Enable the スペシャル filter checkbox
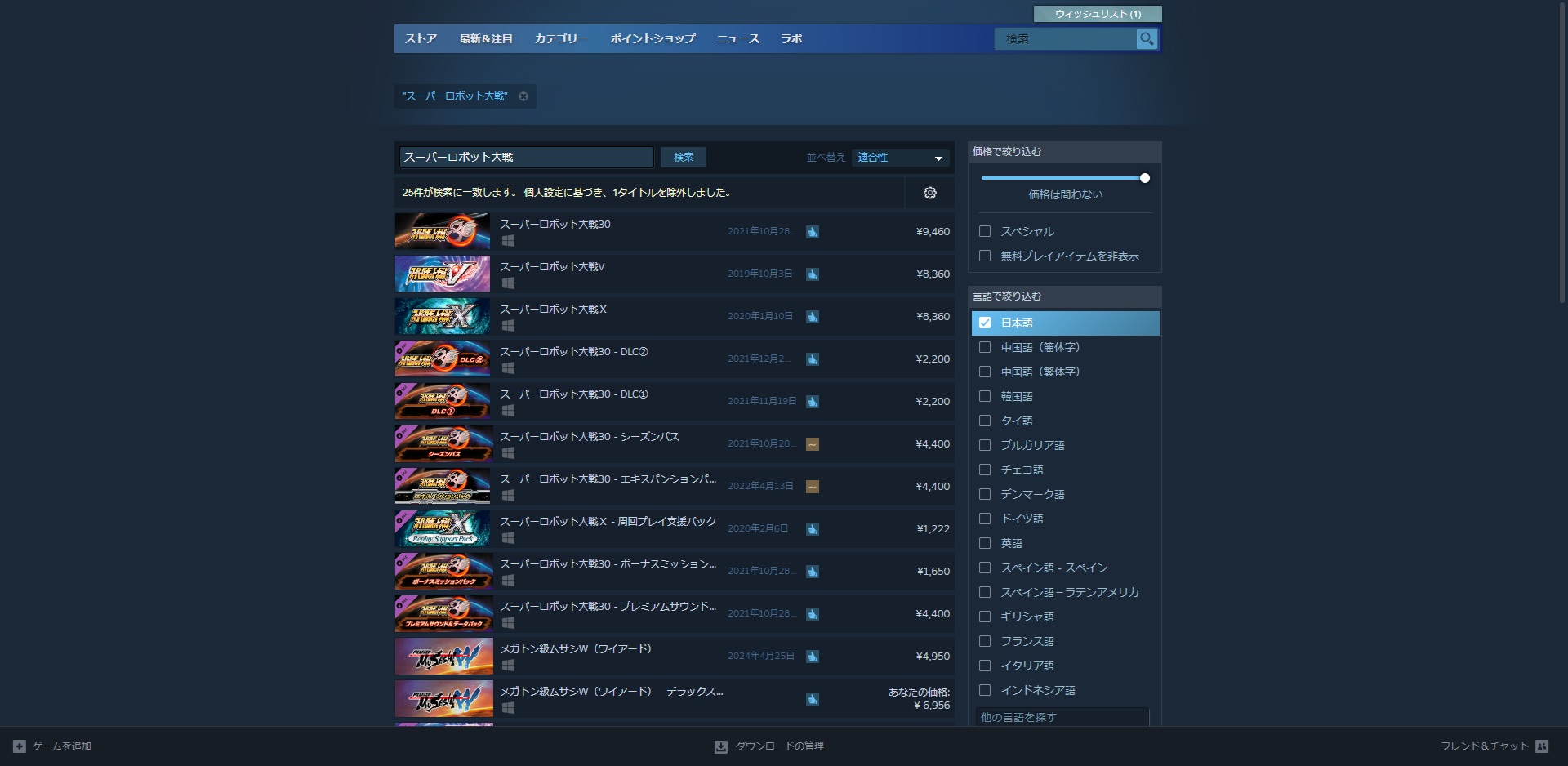Viewport: 1568px width, 766px height. [984, 231]
